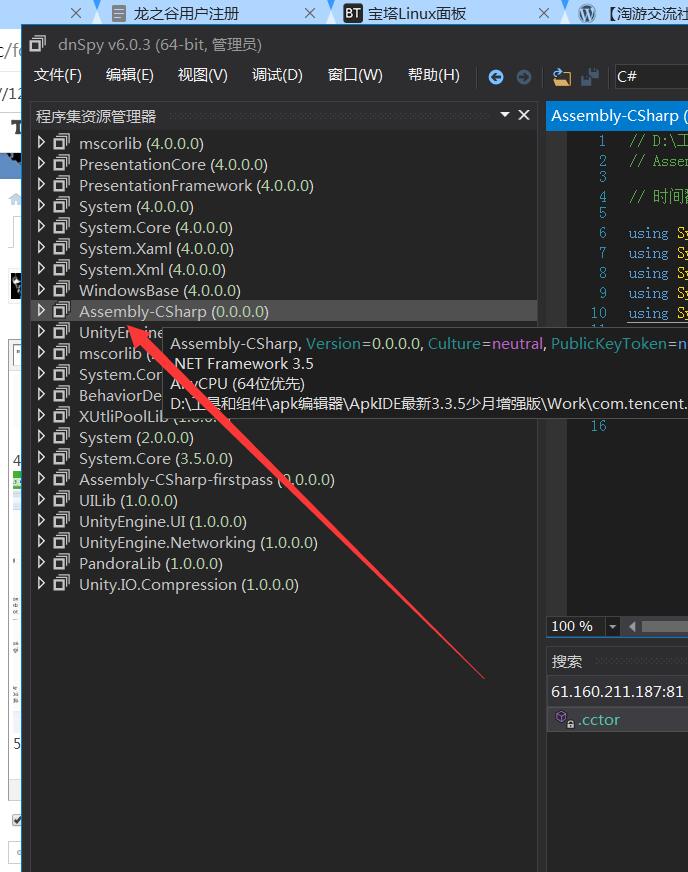Close the assembly explorer panel
The height and width of the screenshot is (872, 688).
(523, 115)
